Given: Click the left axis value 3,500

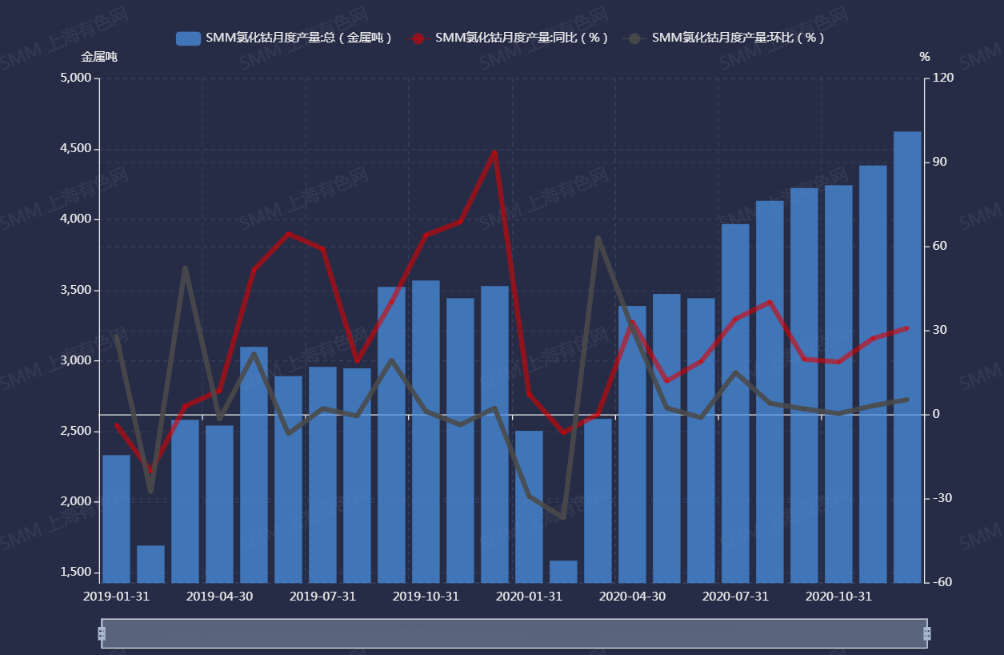Looking at the screenshot, I should click(x=76, y=290).
